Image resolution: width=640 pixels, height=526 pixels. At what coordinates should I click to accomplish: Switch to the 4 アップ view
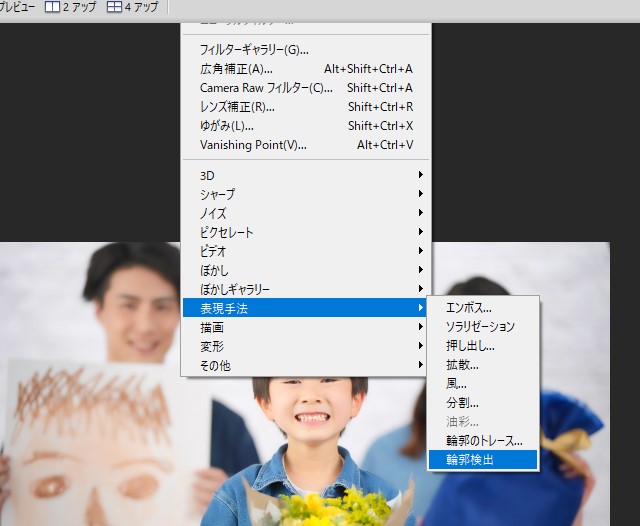pyautogui.click(x=132, y=7)
